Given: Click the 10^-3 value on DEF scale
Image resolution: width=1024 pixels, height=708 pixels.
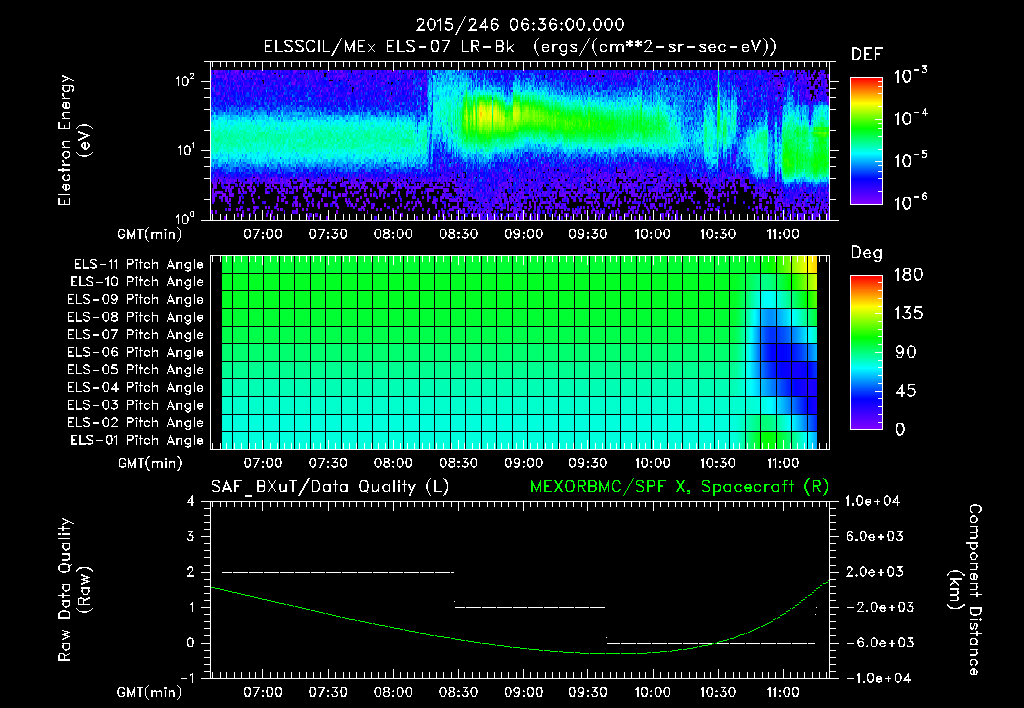Looking at the screenshot, I should point(910,76).
